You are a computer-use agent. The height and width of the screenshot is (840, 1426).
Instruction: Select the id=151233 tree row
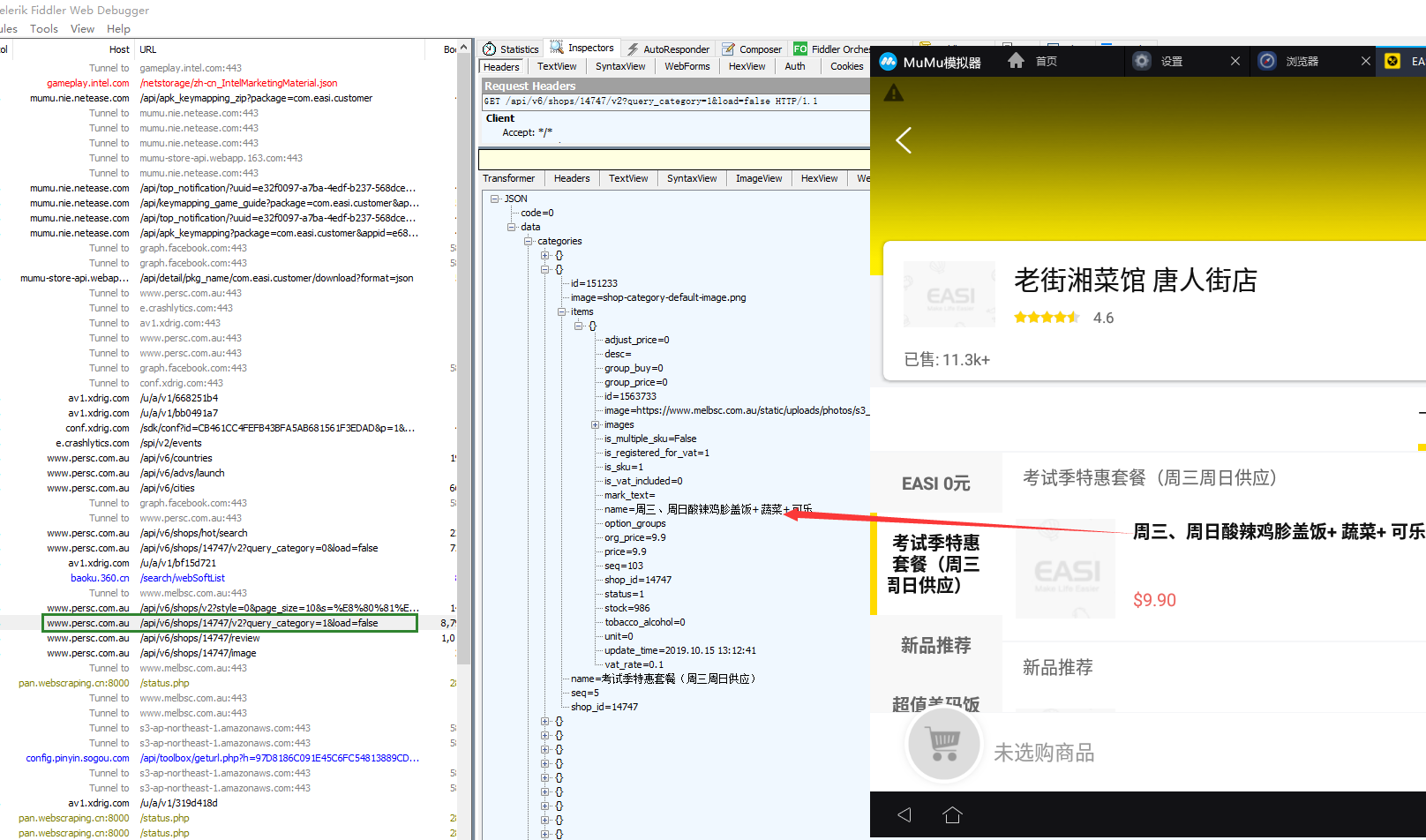pos(594,283)
